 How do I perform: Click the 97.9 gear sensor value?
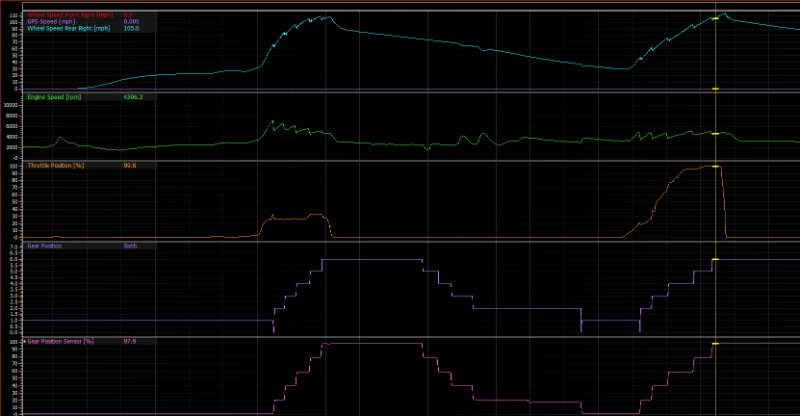129,341
